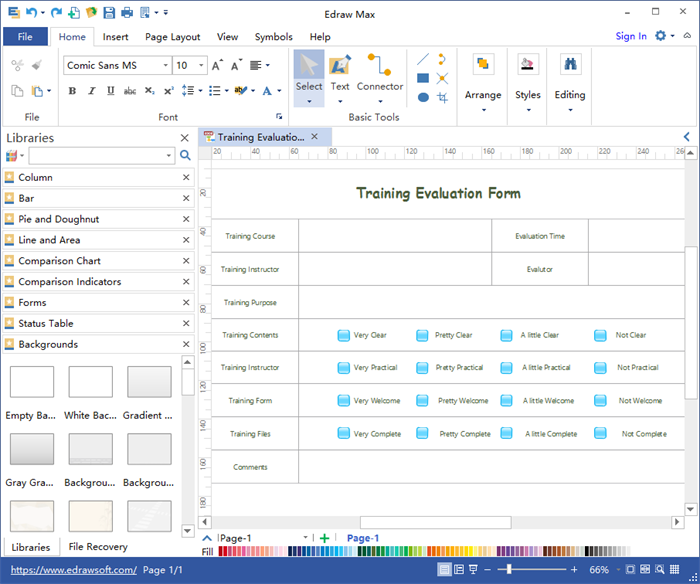Open the Page Layout ribbon tab

pos(172,37)
